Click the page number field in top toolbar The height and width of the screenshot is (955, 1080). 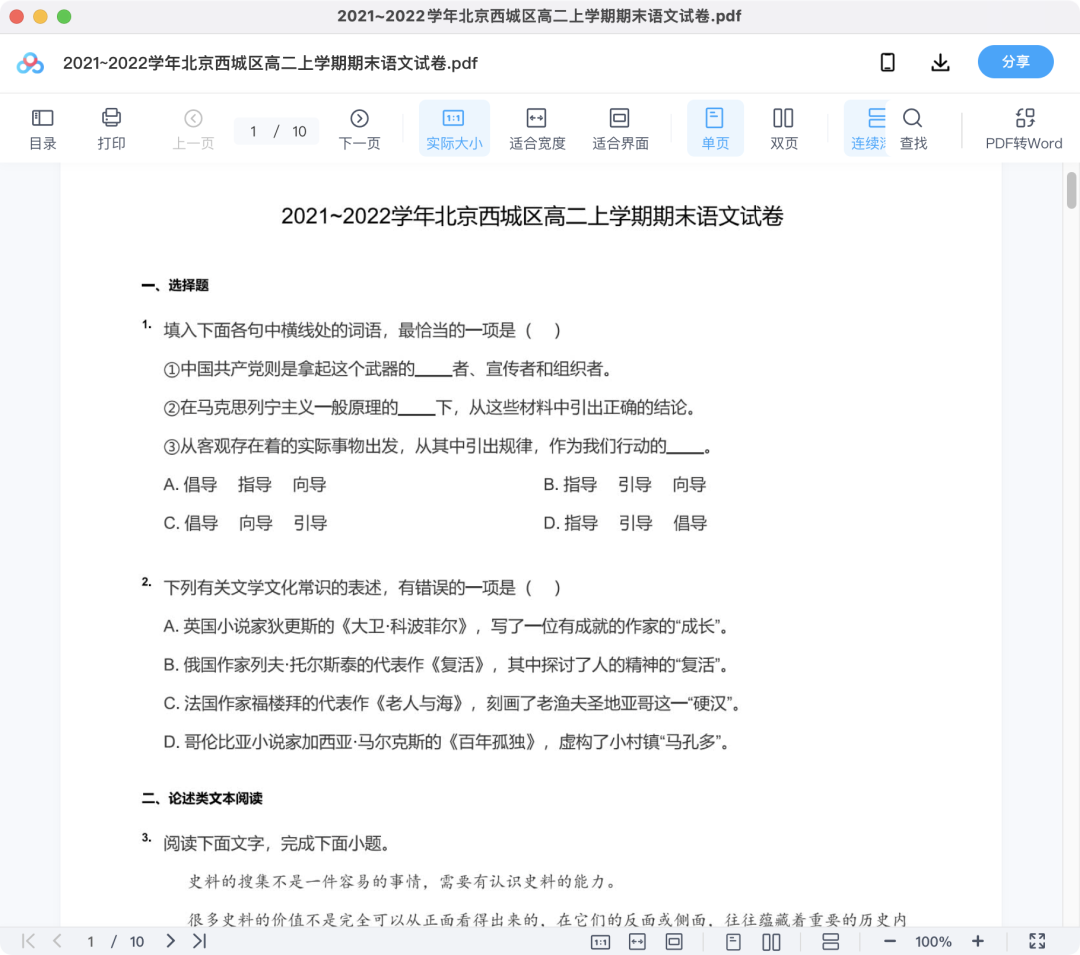(x=253, y=132)
